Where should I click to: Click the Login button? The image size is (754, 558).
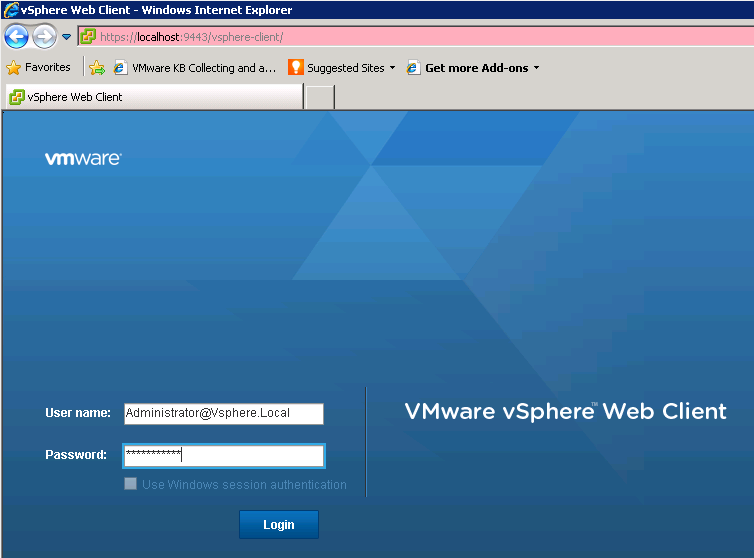pyautogui.click(x=279, y=524)
